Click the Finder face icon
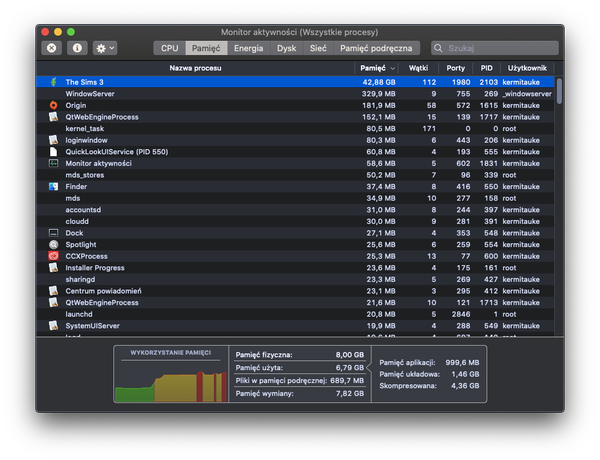 click(x=54, y=186)
